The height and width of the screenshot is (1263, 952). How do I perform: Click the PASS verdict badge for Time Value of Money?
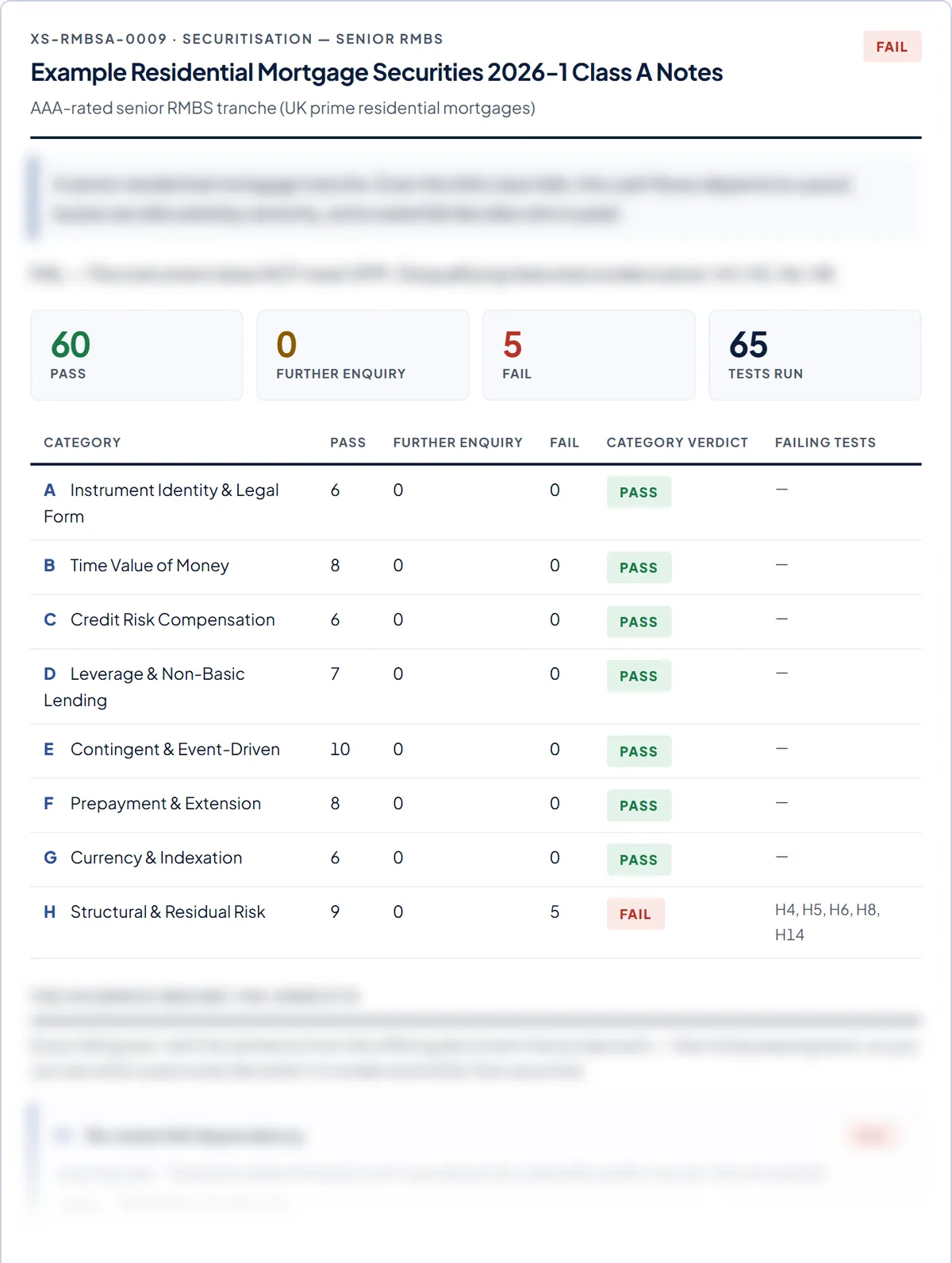639,567
